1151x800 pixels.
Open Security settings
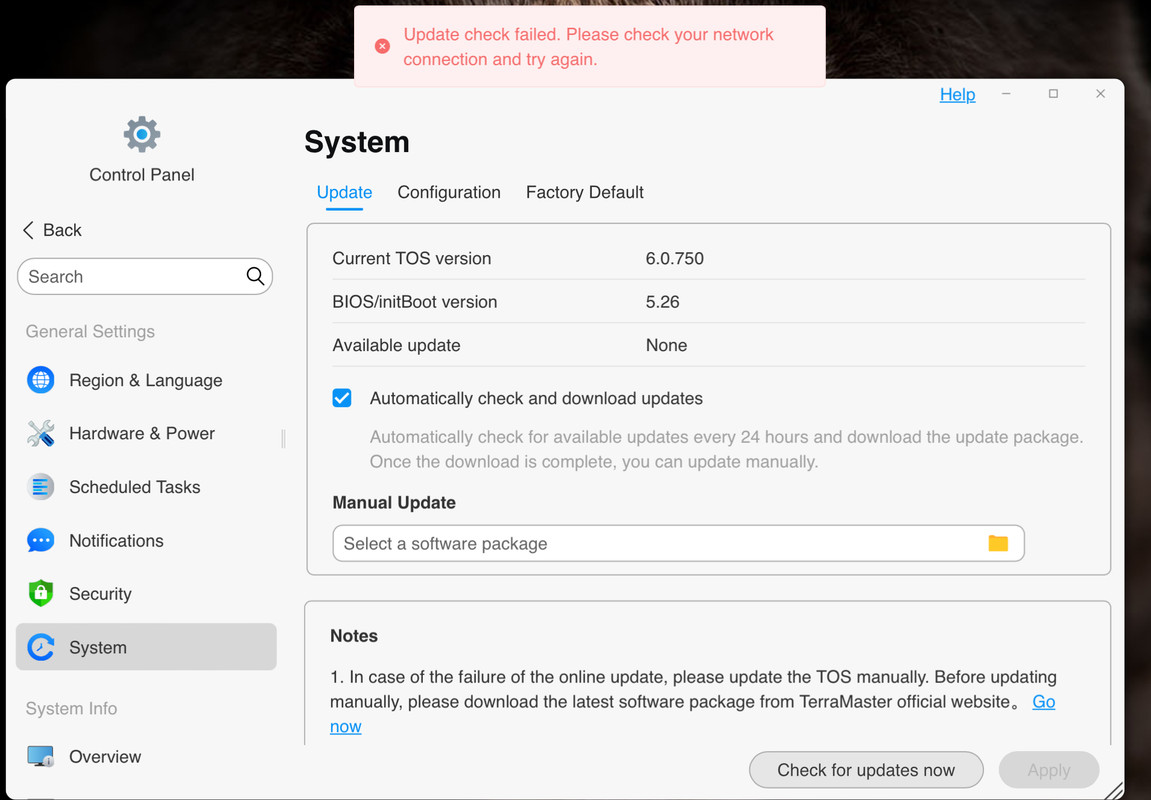(x=146, y=593)
